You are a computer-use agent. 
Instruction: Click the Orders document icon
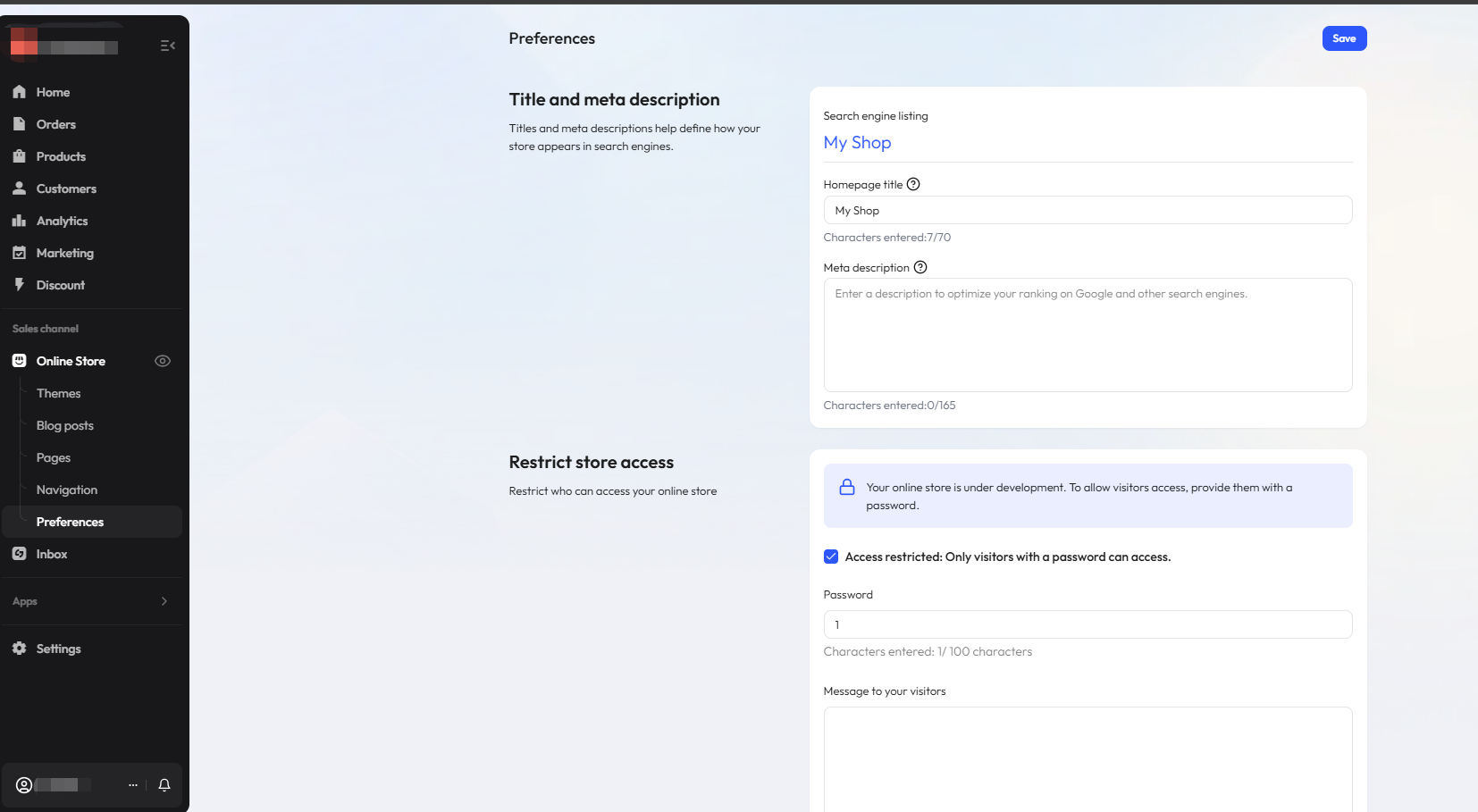pyautogui.click(x=19, y=124)
